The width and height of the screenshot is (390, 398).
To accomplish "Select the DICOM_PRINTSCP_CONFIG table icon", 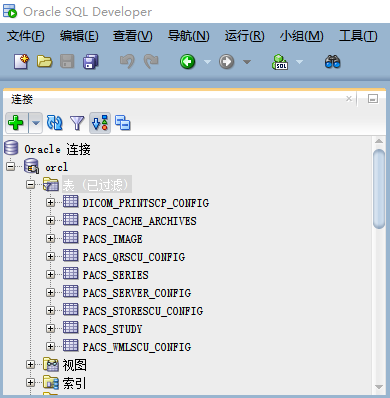I will pyautogui.click(x=70, y=202).
